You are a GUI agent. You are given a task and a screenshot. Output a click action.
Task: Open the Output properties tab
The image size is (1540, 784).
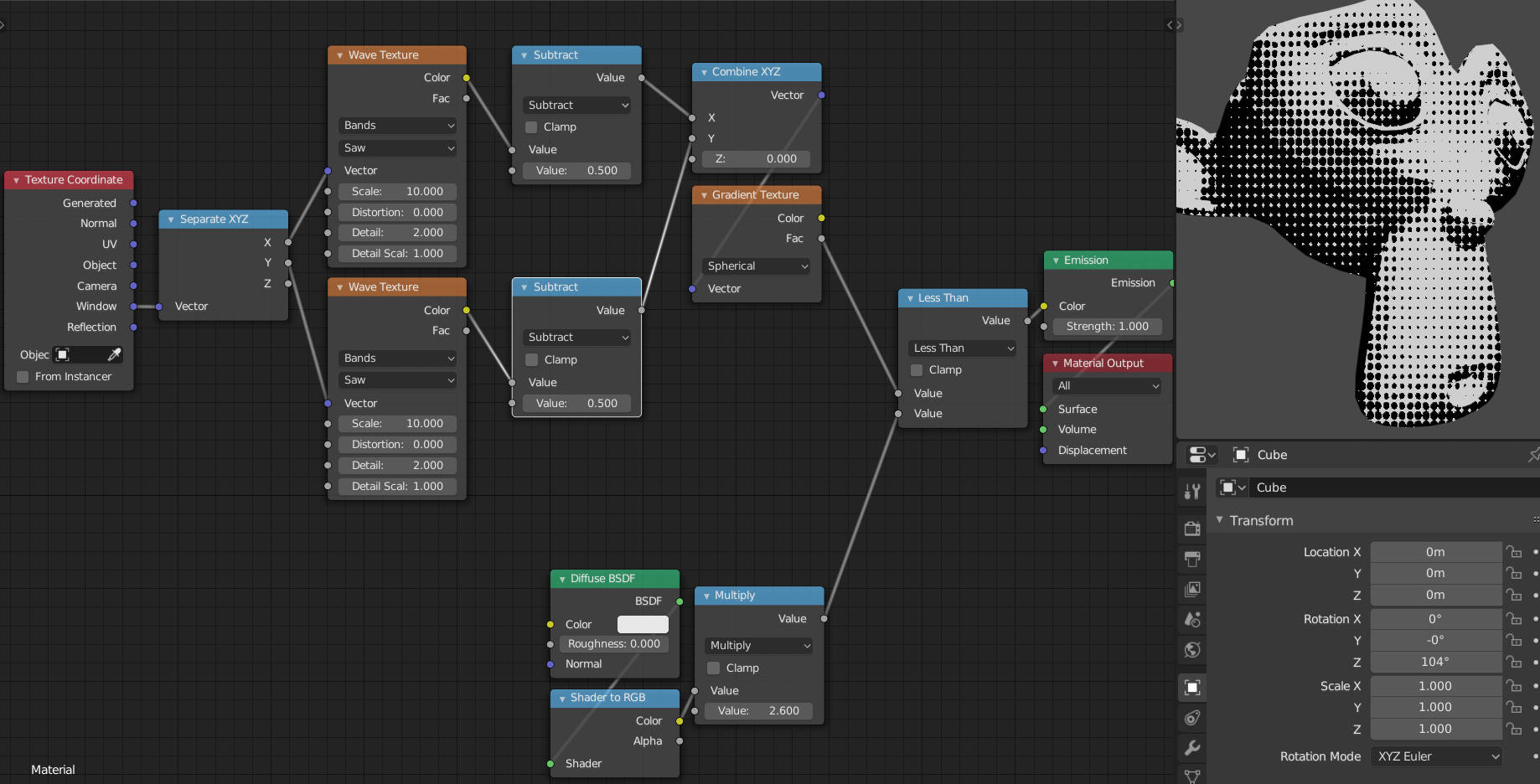[x=1192, y=559]
